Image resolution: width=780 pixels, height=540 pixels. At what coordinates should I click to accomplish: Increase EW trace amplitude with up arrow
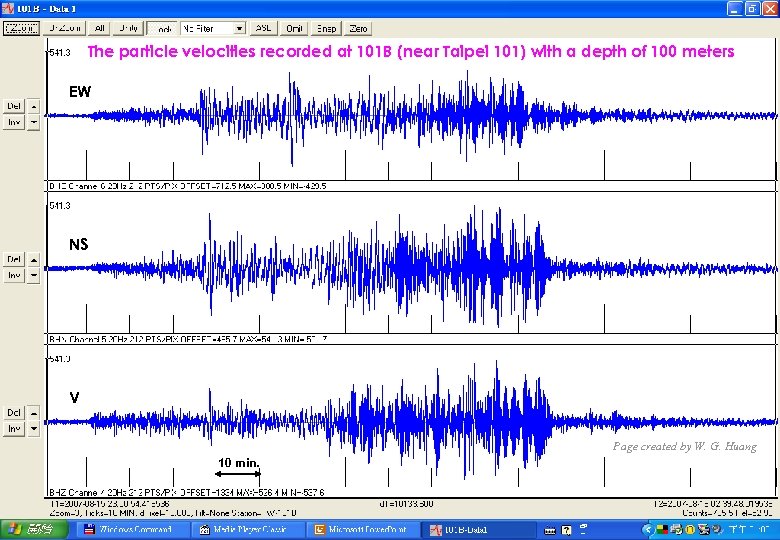[x=33, y=106]
